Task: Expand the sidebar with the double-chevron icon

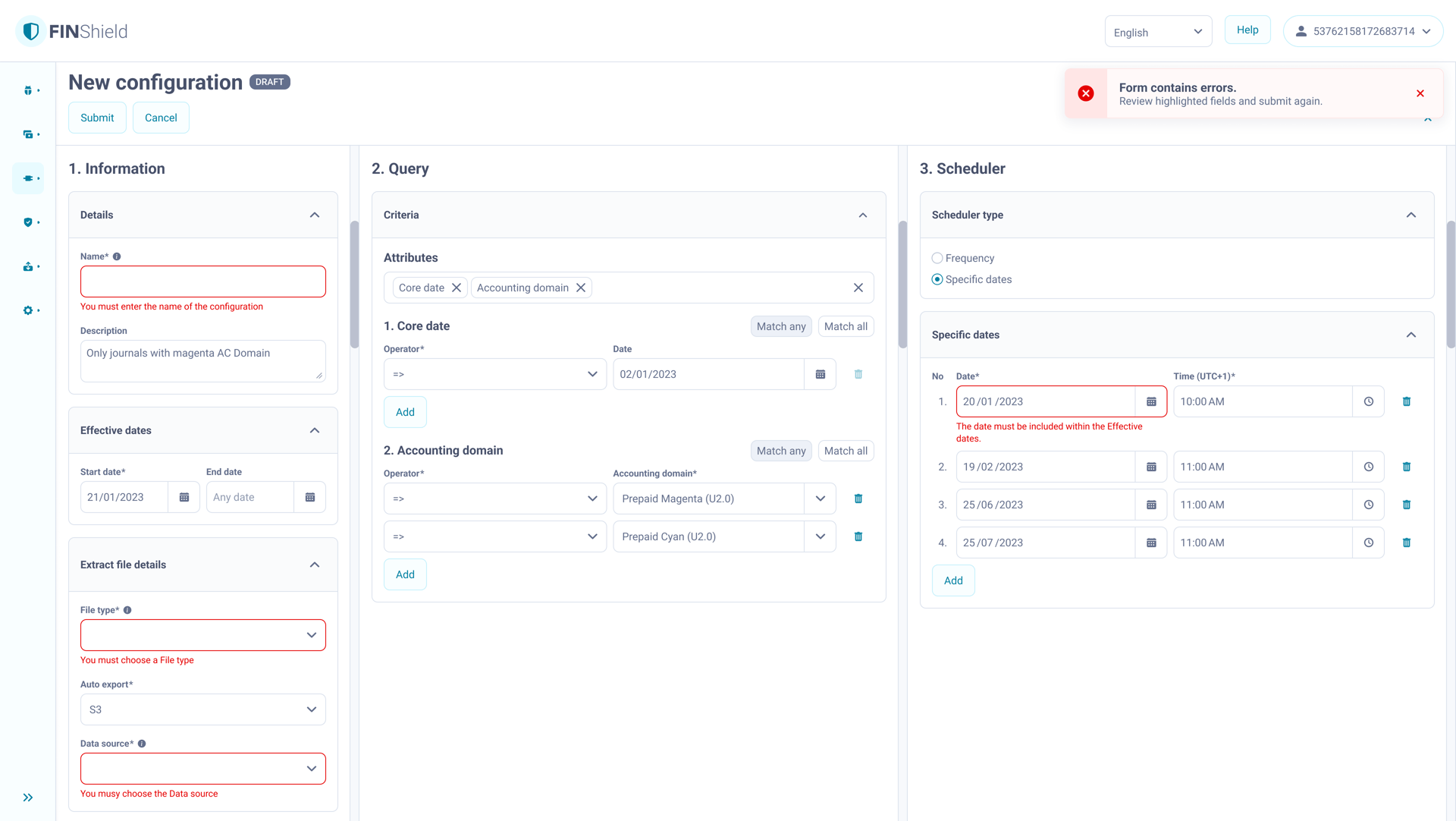Action: [x=28, y=797]
